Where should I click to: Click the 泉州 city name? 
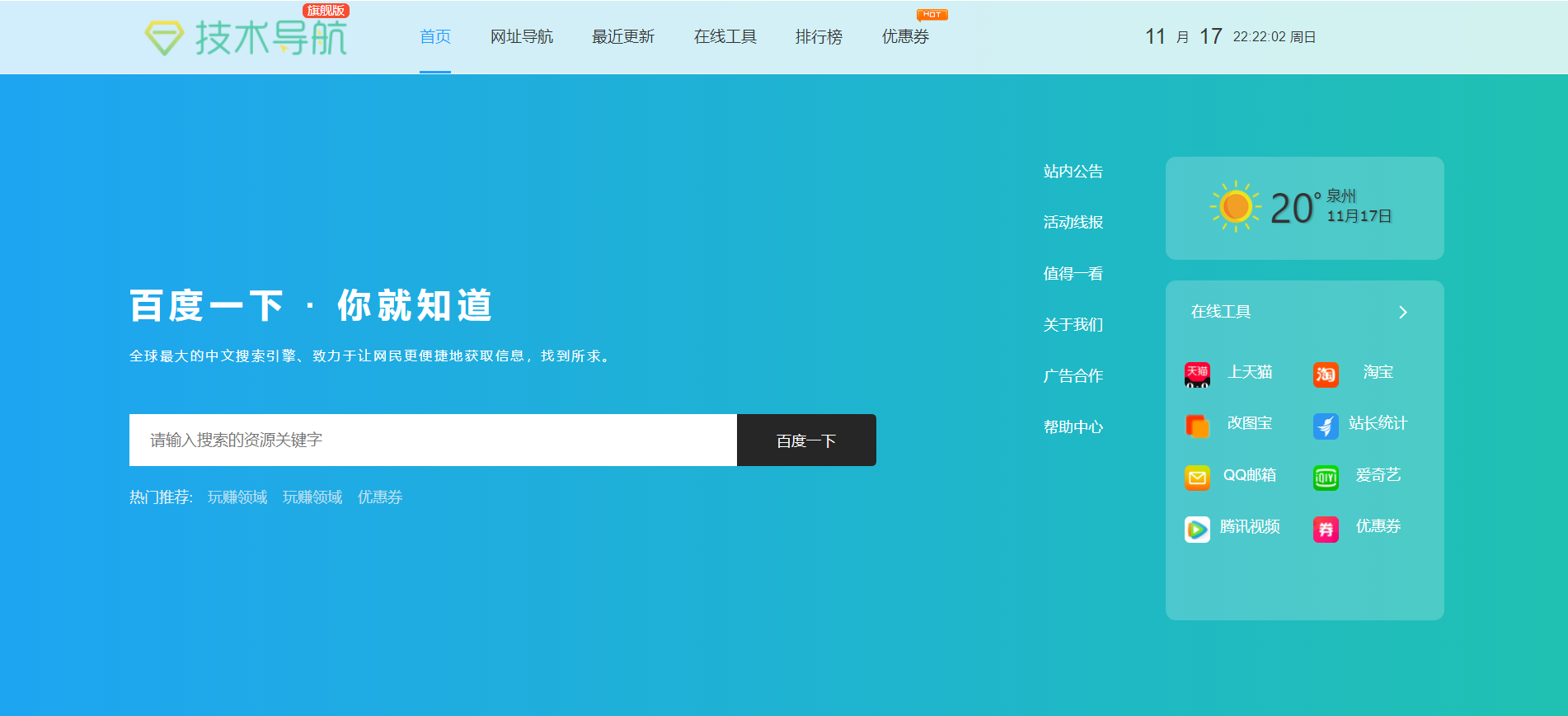[x=1341, y=196]
